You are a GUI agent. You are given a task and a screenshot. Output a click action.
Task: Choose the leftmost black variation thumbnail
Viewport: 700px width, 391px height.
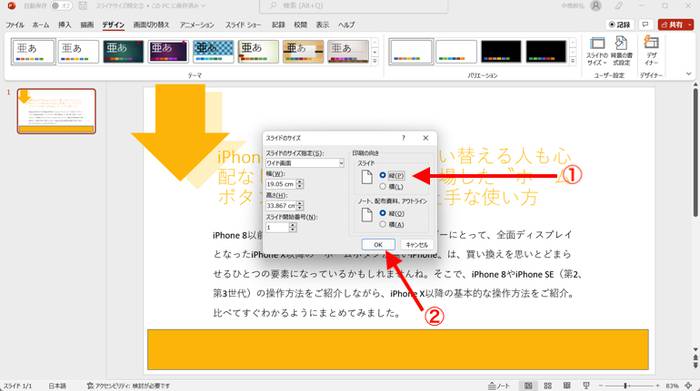(501, 51)
